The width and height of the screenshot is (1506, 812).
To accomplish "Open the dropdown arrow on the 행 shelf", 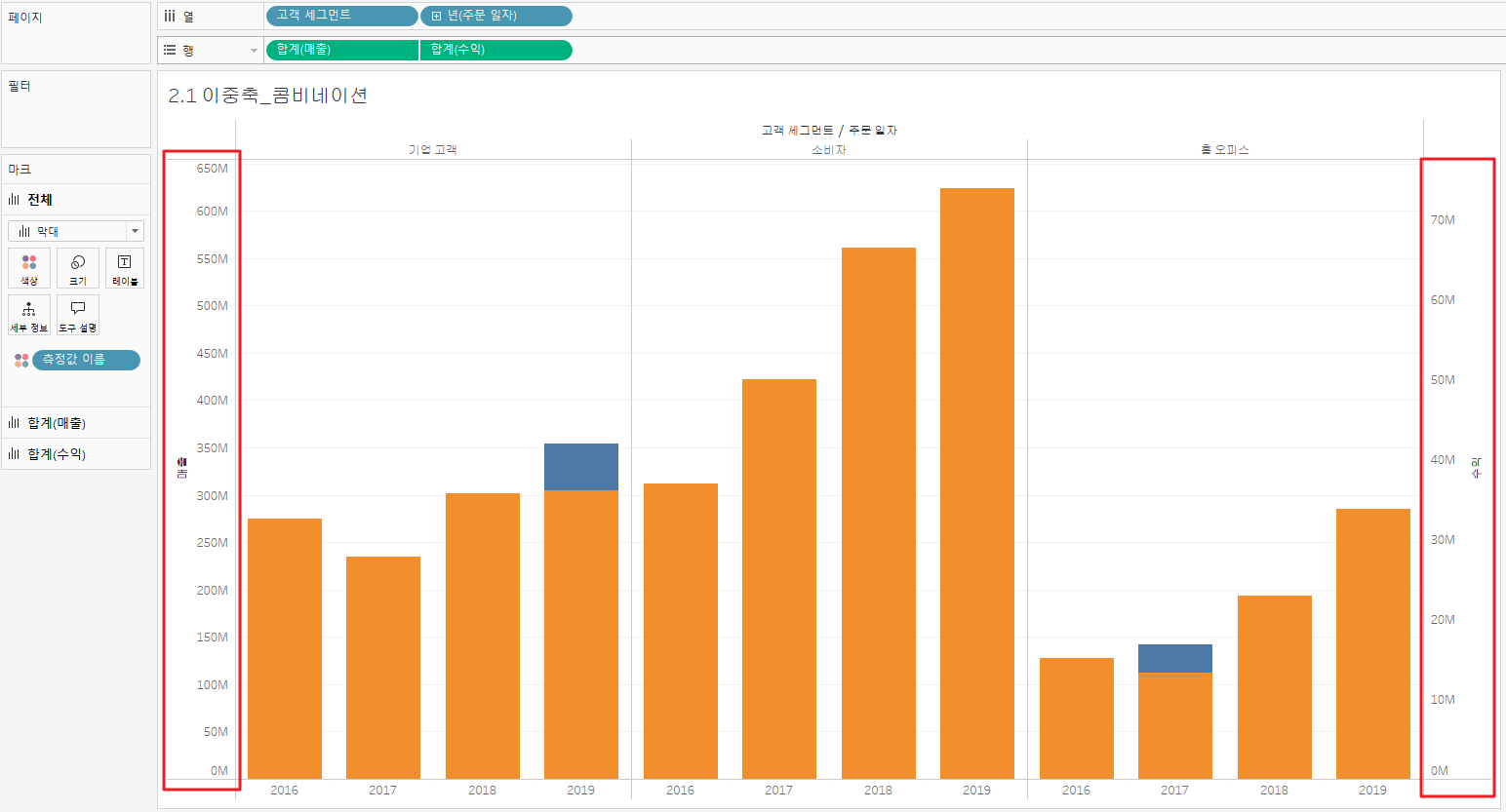I will (x=254, y=51).
